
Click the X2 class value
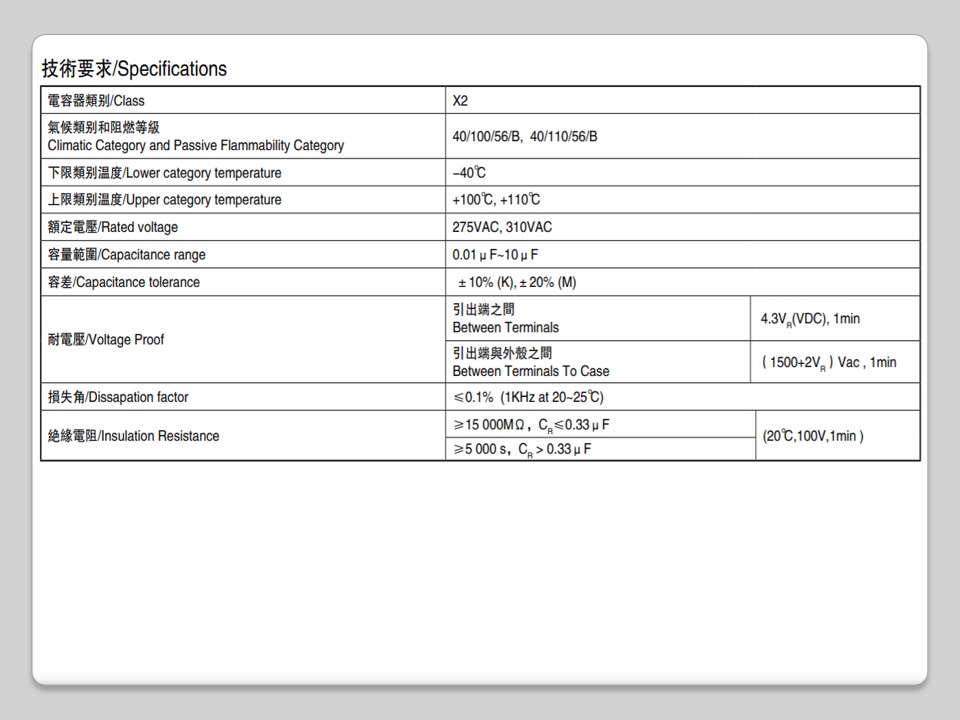(x=460, y=100)
